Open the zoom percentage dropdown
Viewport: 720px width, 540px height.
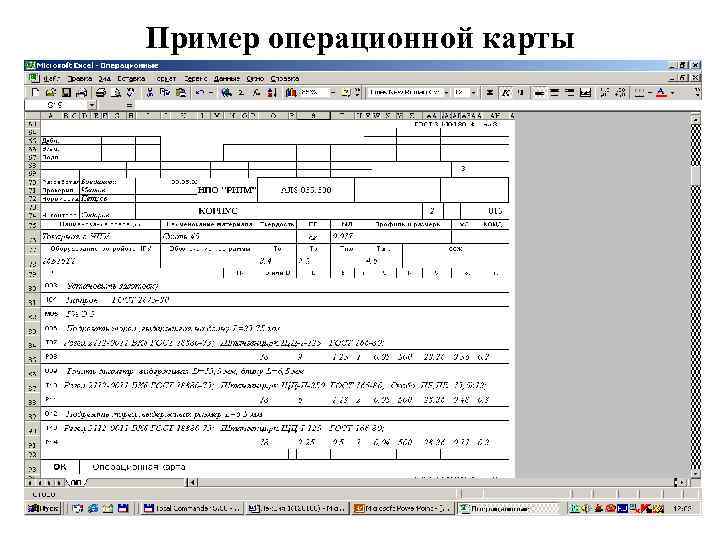(333, 93)
